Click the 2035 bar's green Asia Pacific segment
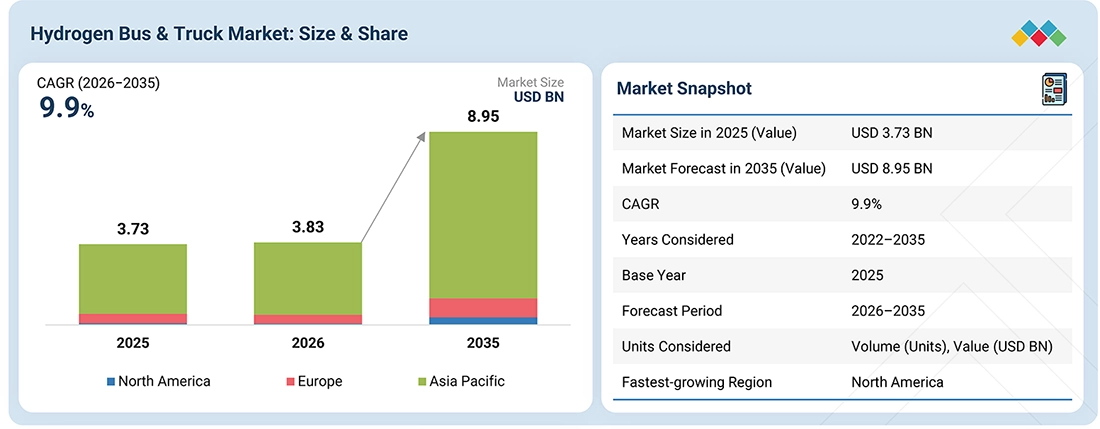This screenshot has height=429, width=1100. tap(483, 215)
